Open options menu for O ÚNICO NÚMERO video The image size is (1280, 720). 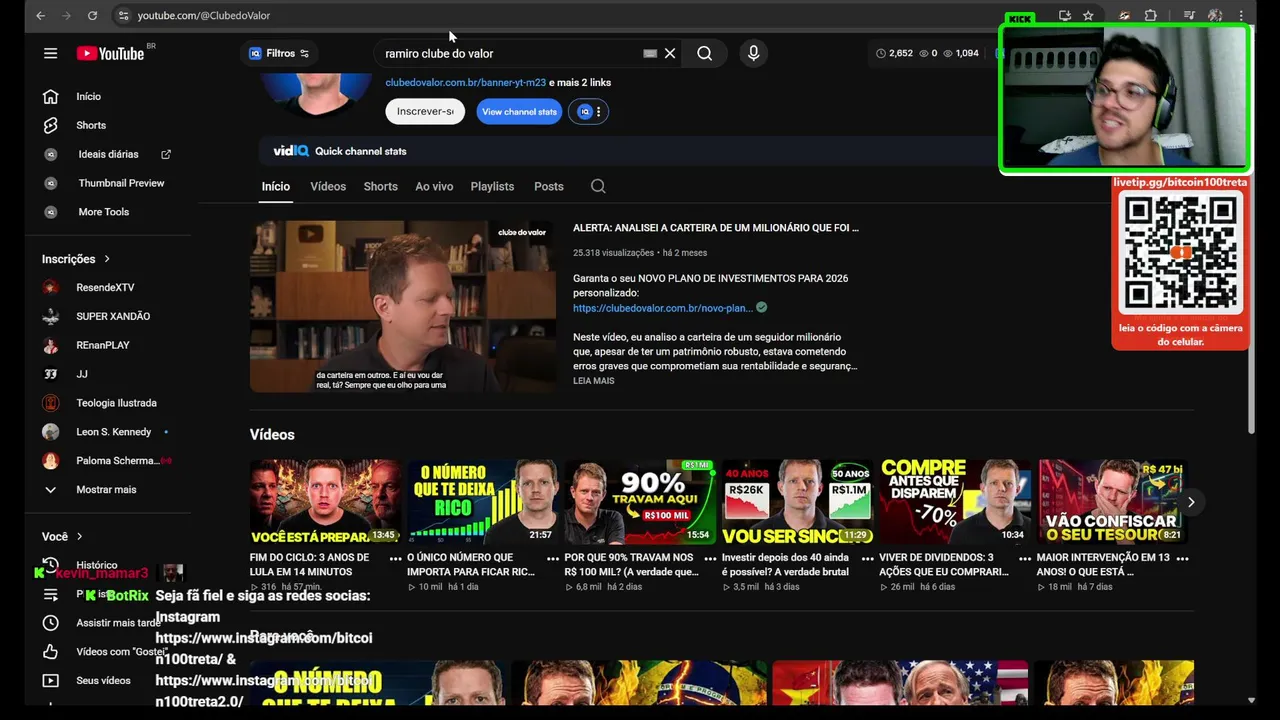552,559
